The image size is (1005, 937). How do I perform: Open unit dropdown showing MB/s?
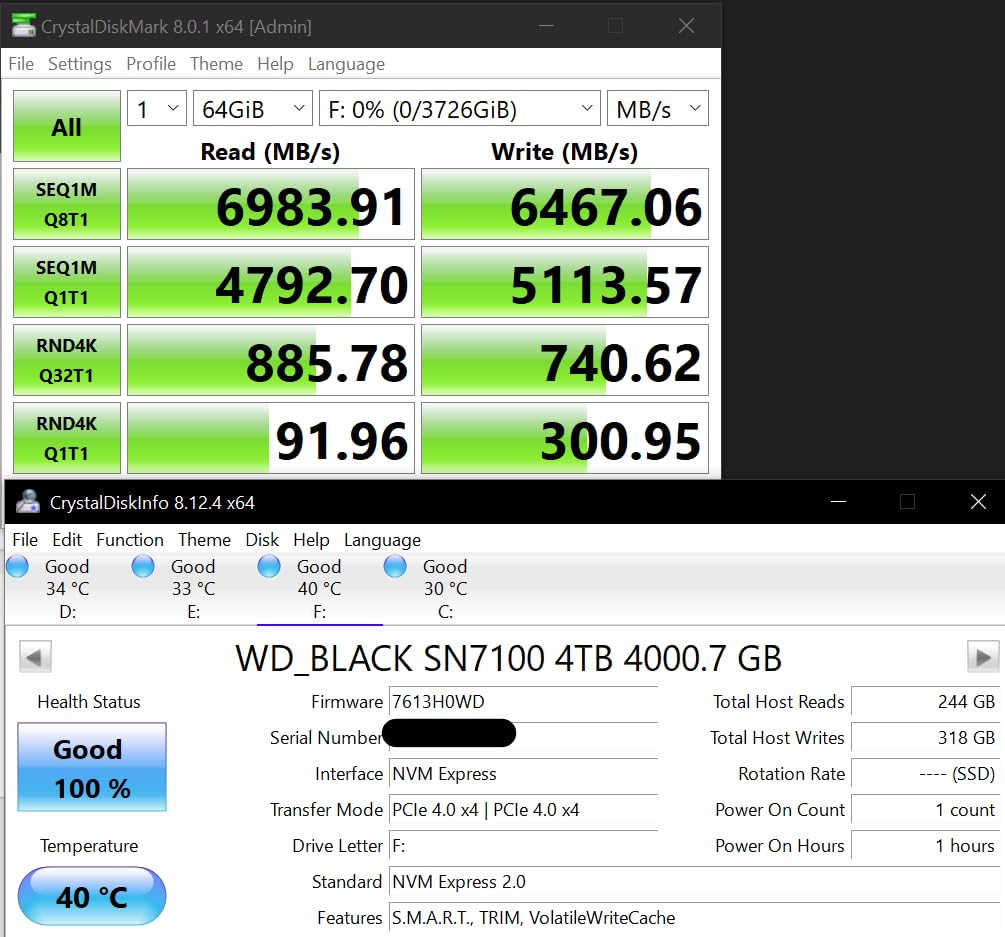[658, 109]
